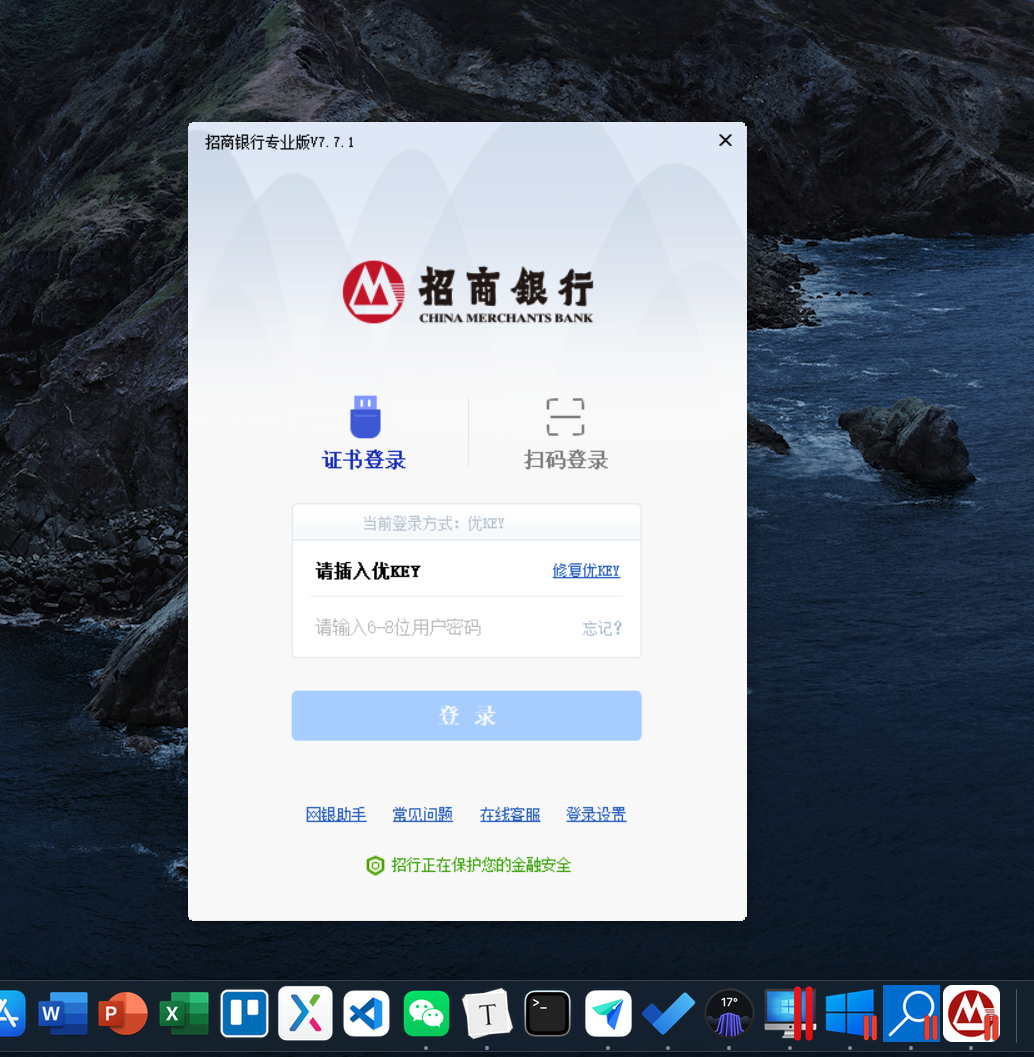The height and width of the screenshot is (1057, 1034).
Task: Open Excel from the Dock
Action: (183, 1013)
